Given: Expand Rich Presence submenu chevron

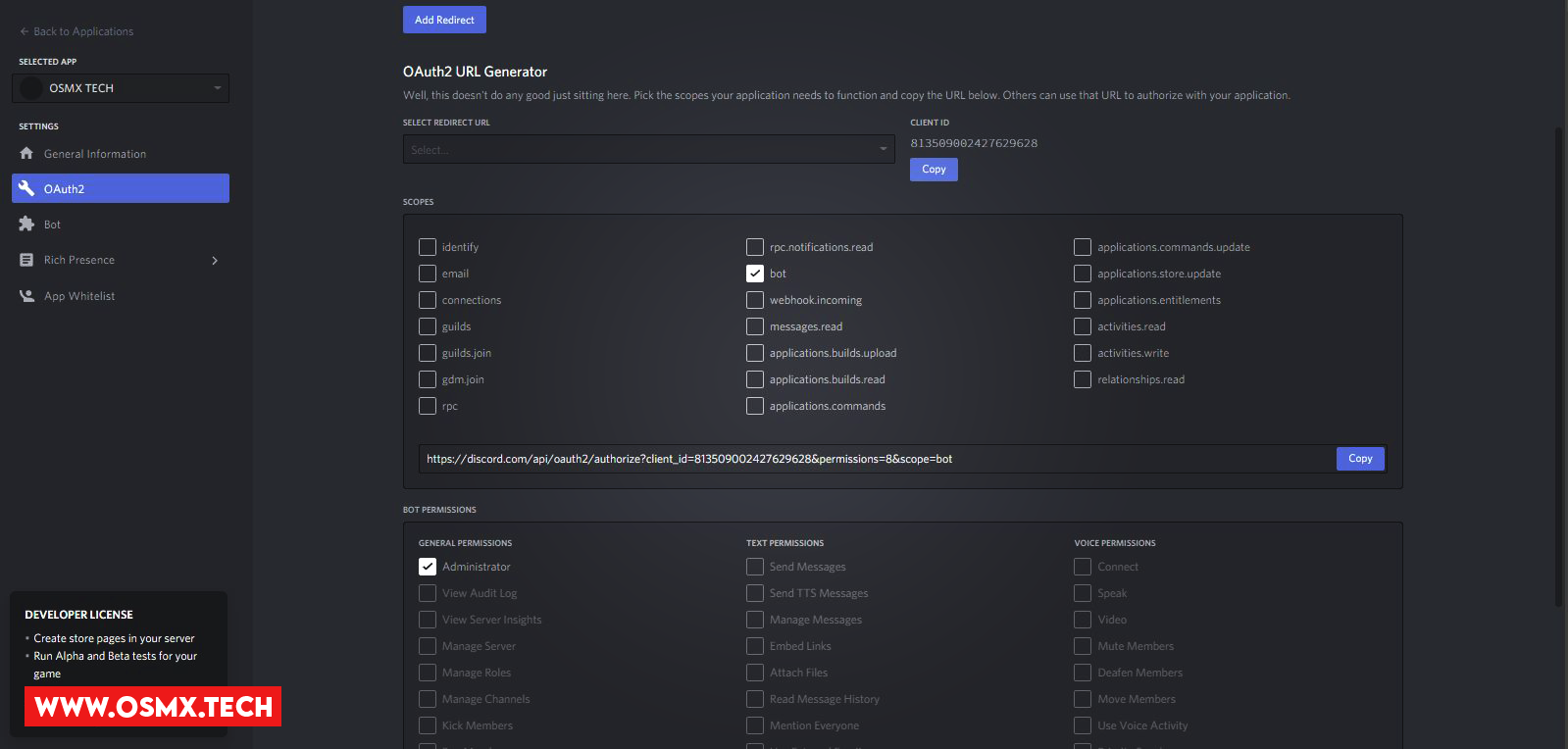Looking at the screenshot, I should click(215, 260).
